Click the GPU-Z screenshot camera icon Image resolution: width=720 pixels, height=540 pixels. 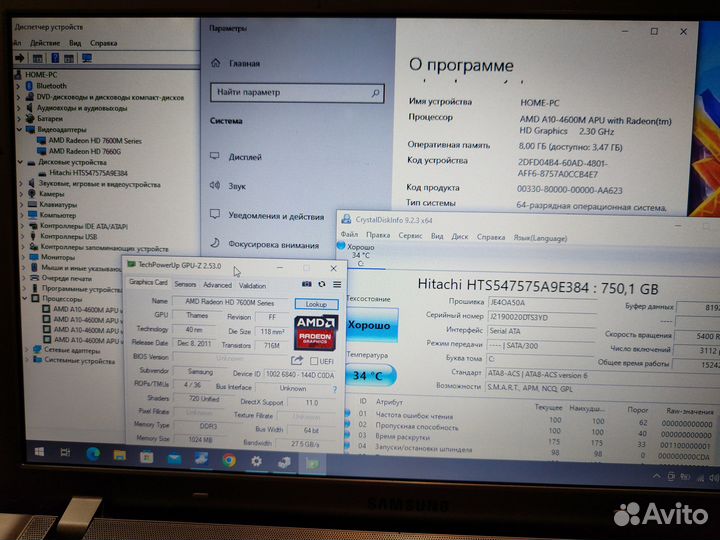tap(307, 284)
